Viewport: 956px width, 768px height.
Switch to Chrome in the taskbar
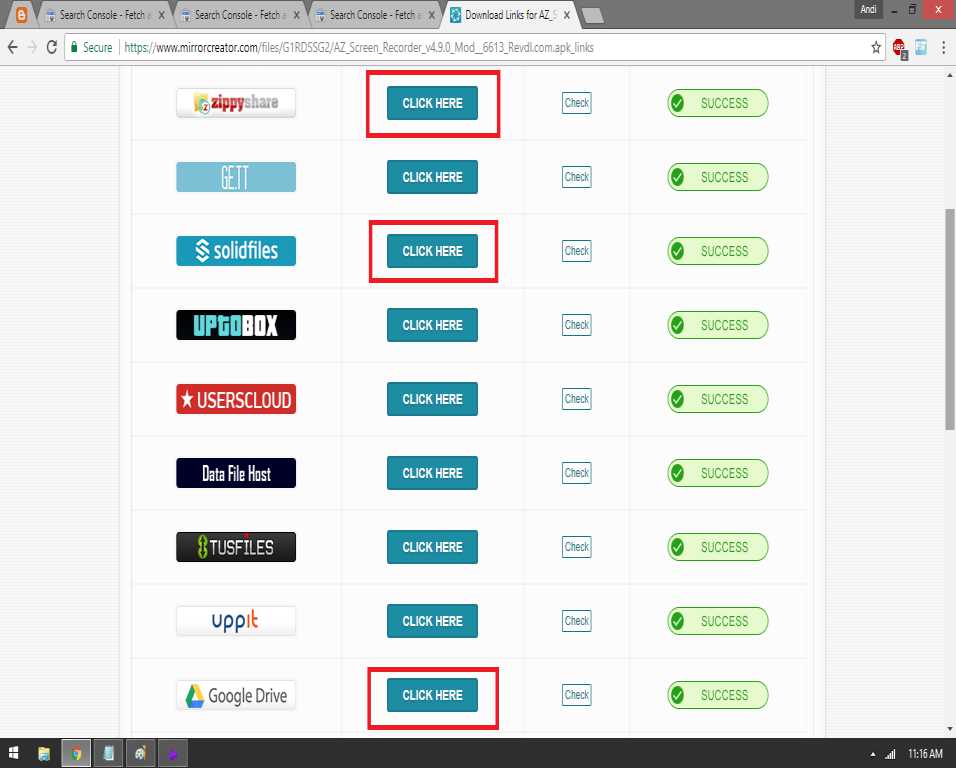coord(76,753)
